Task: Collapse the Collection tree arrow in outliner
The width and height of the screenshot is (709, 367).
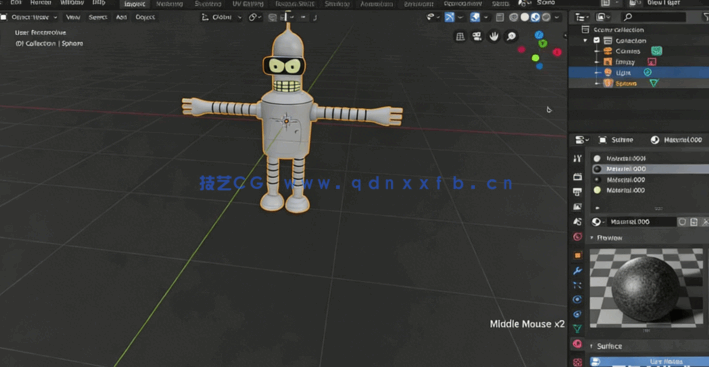Action: tap(586, 40)
